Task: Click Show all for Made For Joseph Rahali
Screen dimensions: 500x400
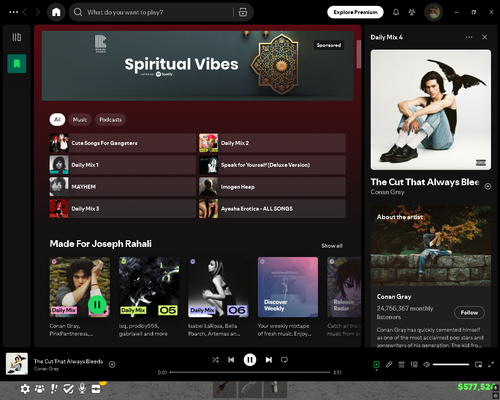Action: (x=332, y=246)
